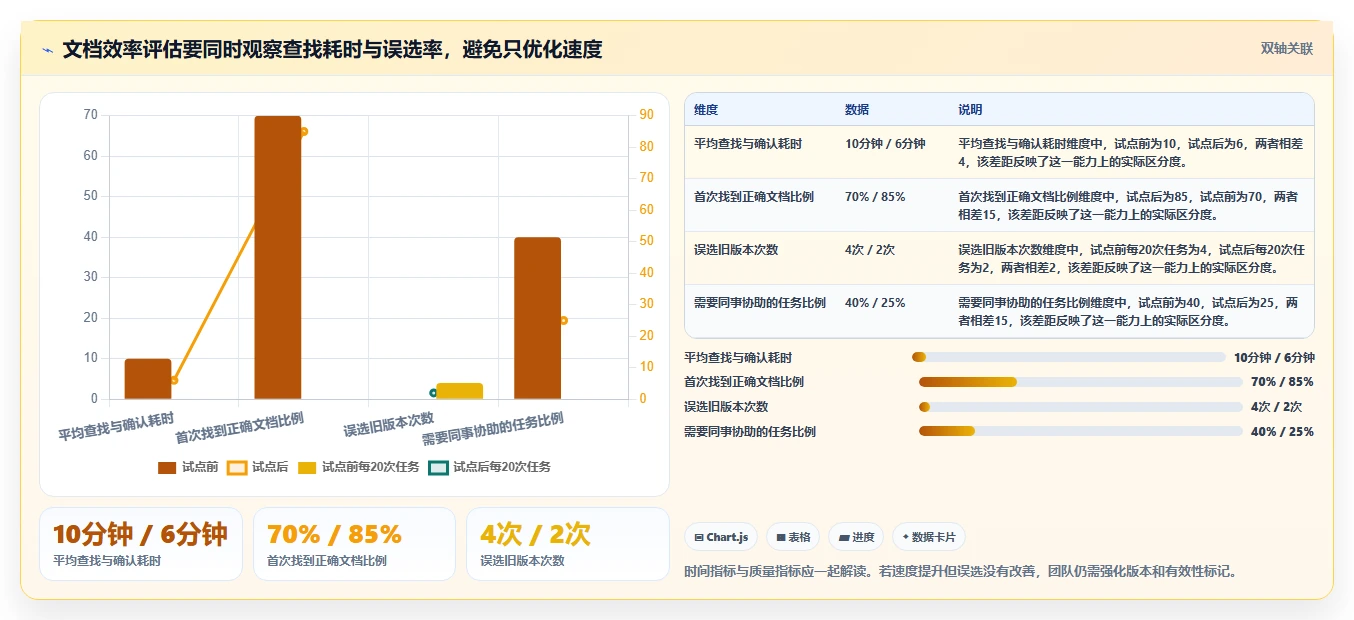
Task: Click the x-axis label 需要同事协助的任务比例
Action: (x=492, y=428)
